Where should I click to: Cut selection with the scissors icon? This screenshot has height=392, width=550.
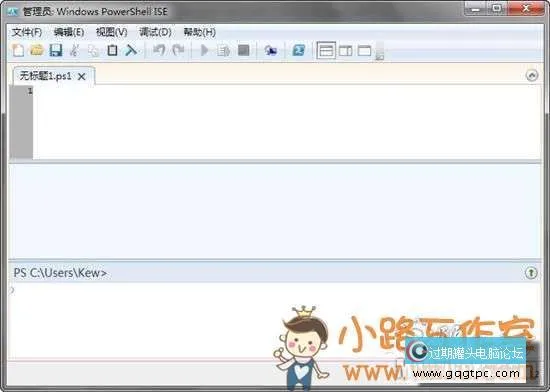click(x=74, y=50)
